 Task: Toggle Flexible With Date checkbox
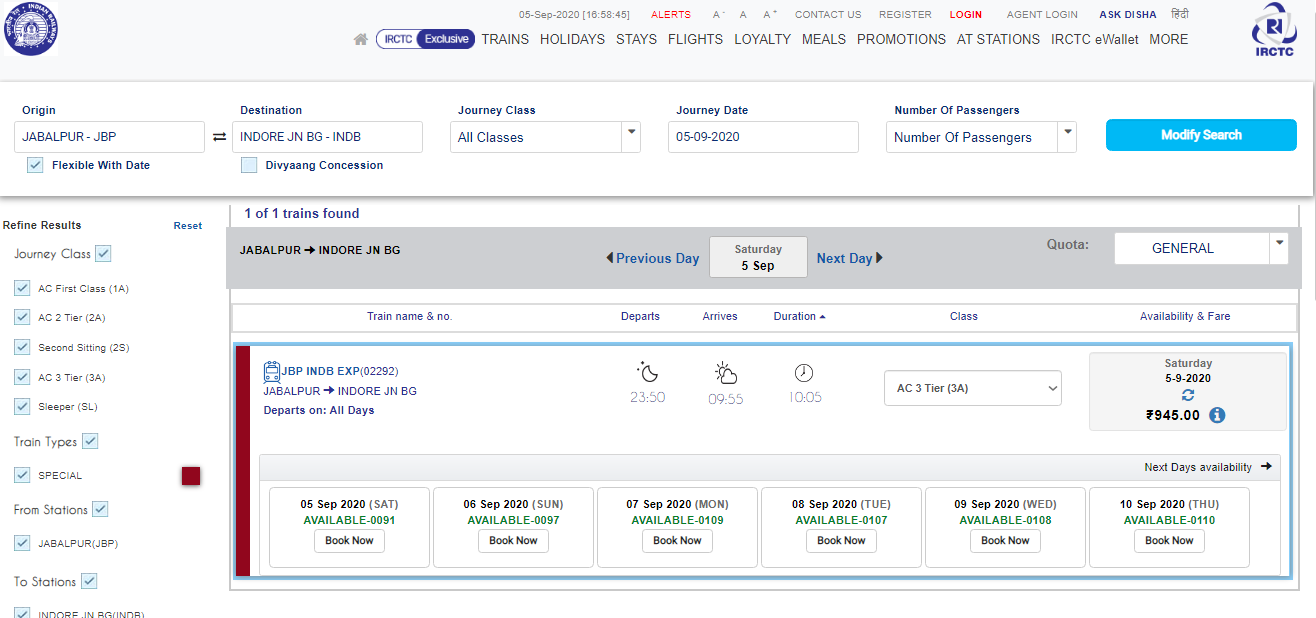pyautogui.click(x=35, y=165)
